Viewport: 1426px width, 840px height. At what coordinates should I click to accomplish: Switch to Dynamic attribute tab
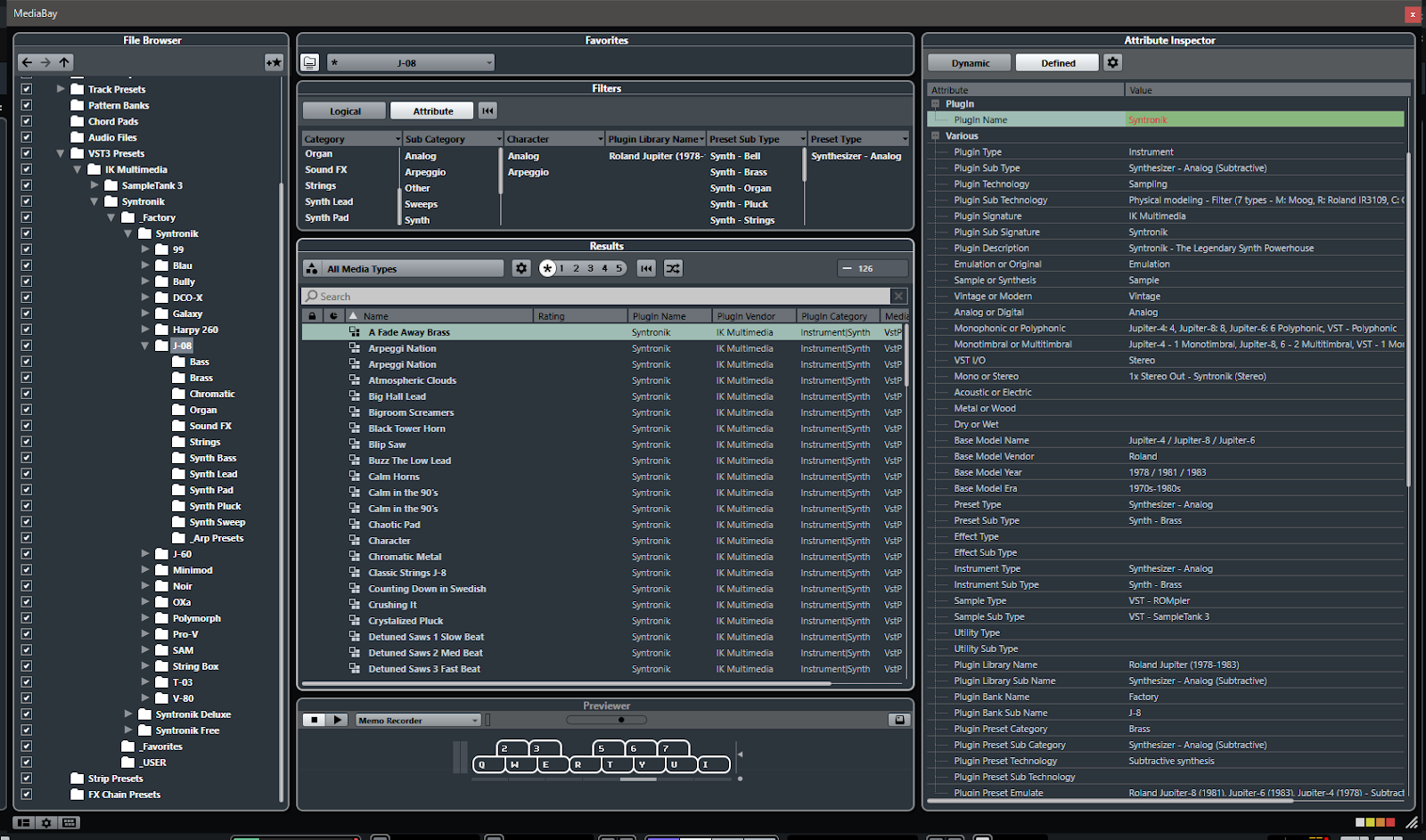click(x=970, y=62)
